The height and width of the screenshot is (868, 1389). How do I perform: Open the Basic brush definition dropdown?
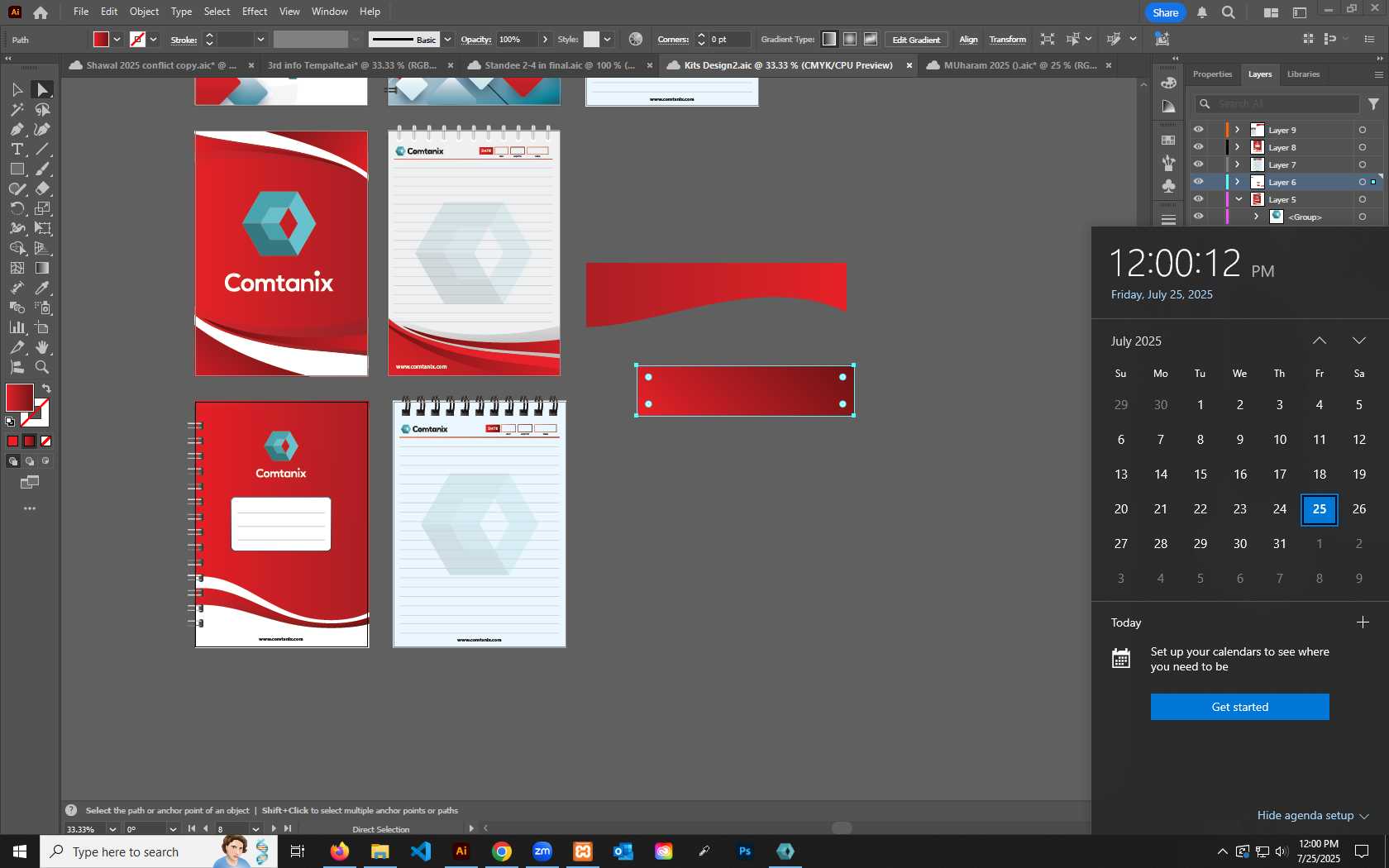[447, 39]
